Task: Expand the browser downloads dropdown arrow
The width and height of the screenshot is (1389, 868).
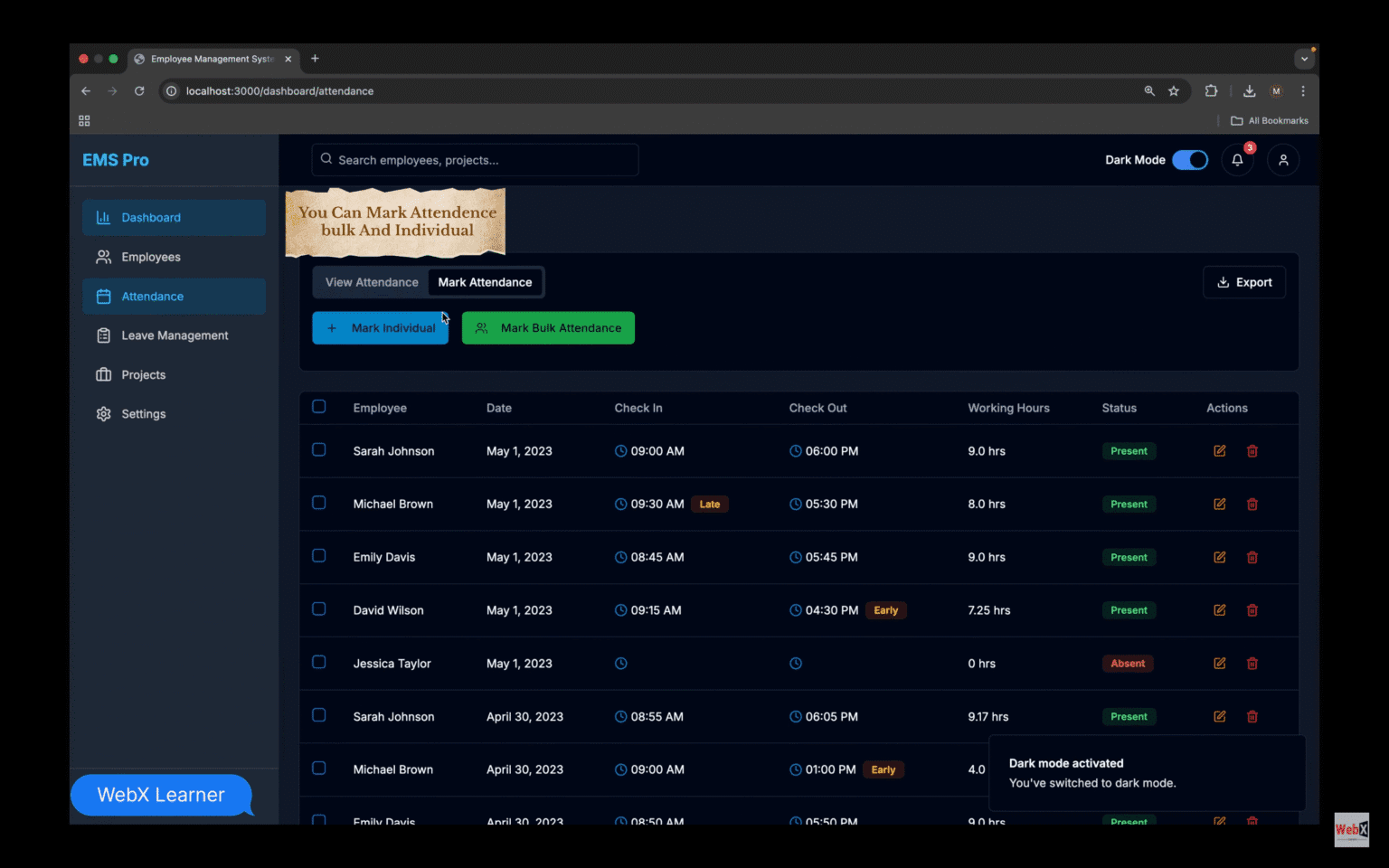Action: pos(1305,59)
